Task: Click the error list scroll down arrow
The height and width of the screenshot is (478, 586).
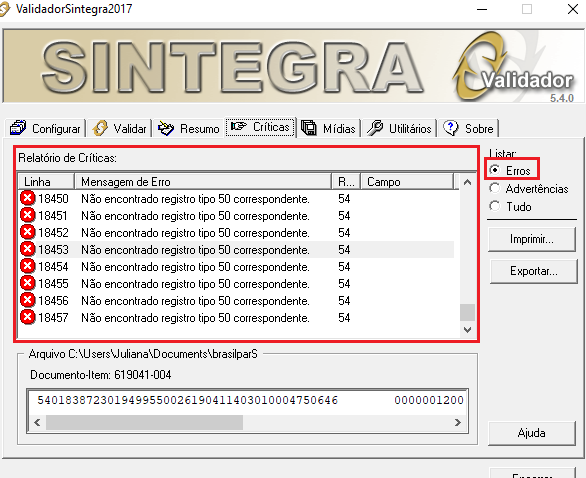Action: click(x=467, y=330)
